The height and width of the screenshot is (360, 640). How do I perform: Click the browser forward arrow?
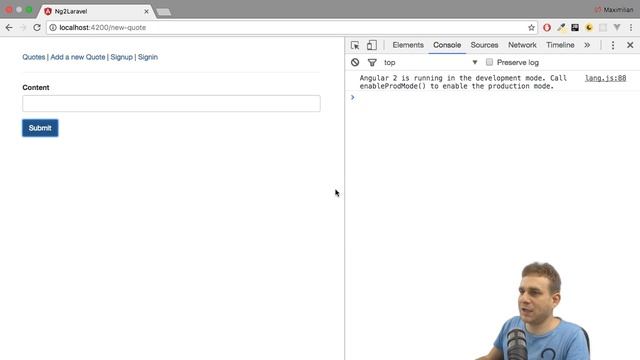click(x=23, y=27)
